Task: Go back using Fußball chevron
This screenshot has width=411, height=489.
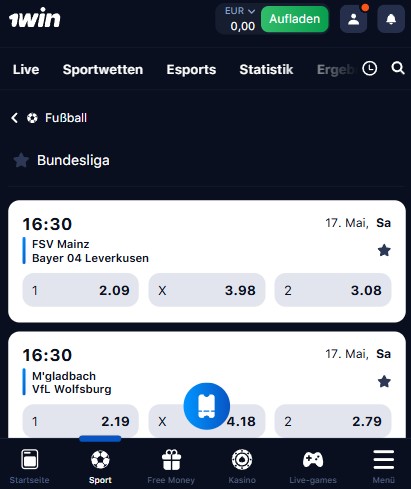Action: pyautogui.click(x=14, y=118)
